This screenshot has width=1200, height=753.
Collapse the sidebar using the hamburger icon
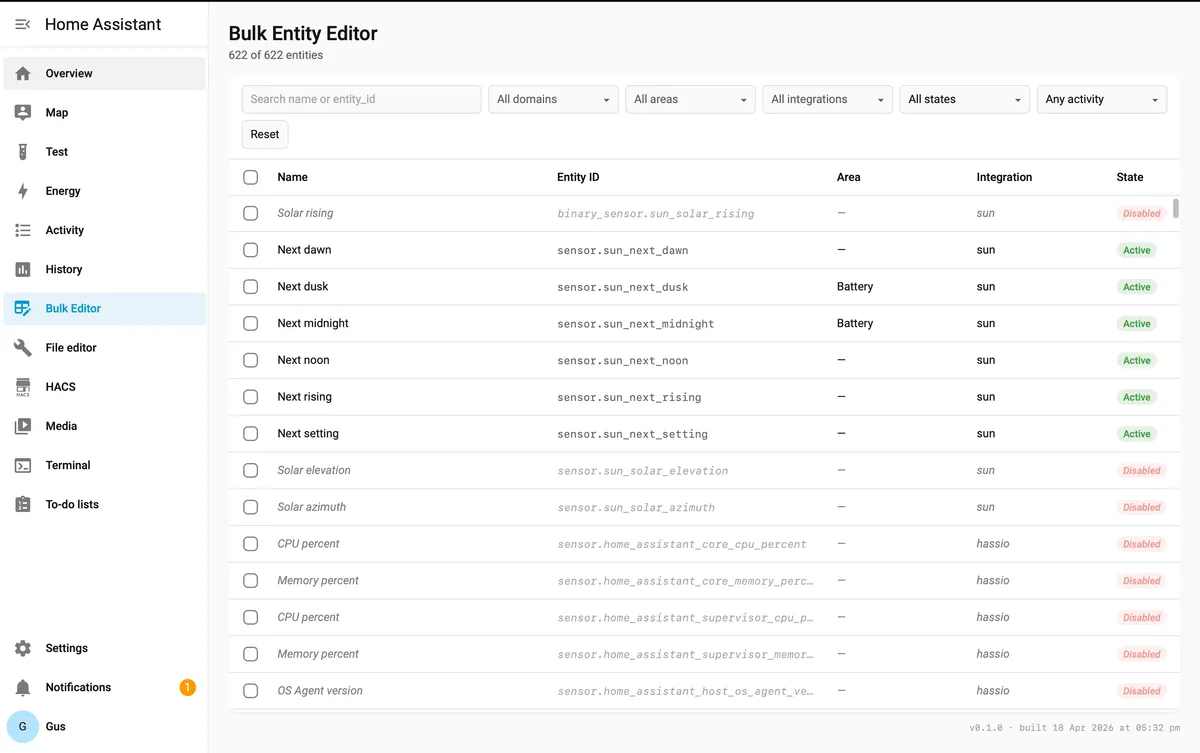click(x=23, y=24)
